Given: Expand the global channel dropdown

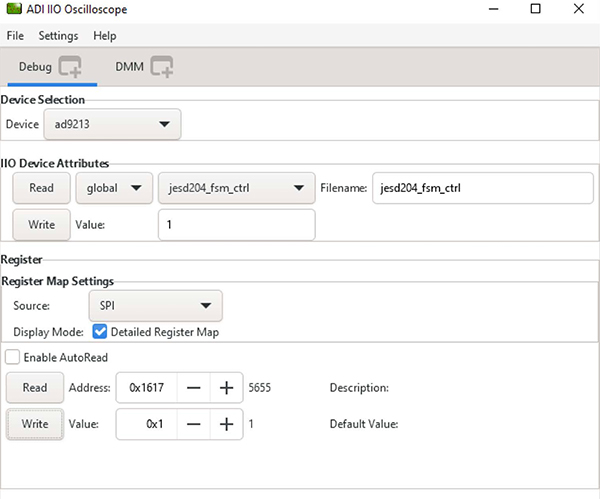Looking at the screenshot, I should coord(113,188).
